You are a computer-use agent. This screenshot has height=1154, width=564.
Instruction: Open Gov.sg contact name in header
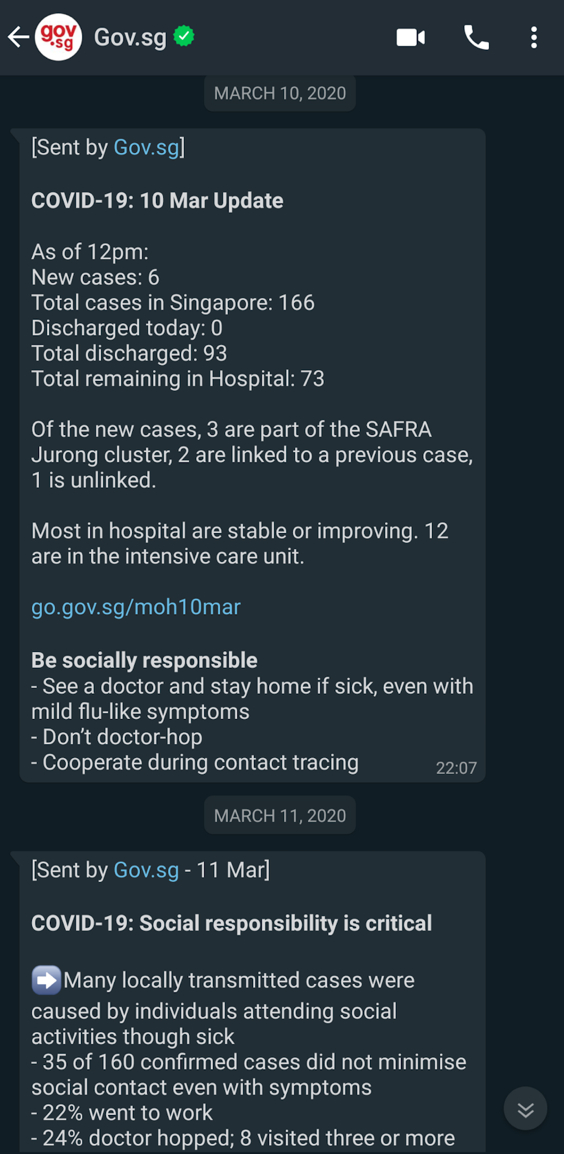tap(131, 37)
